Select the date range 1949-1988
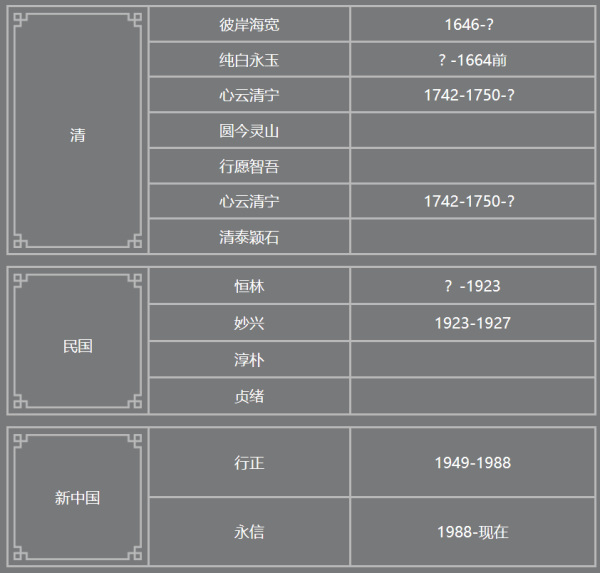The height and width of the screenshot is (573, 600). (472, 463)
